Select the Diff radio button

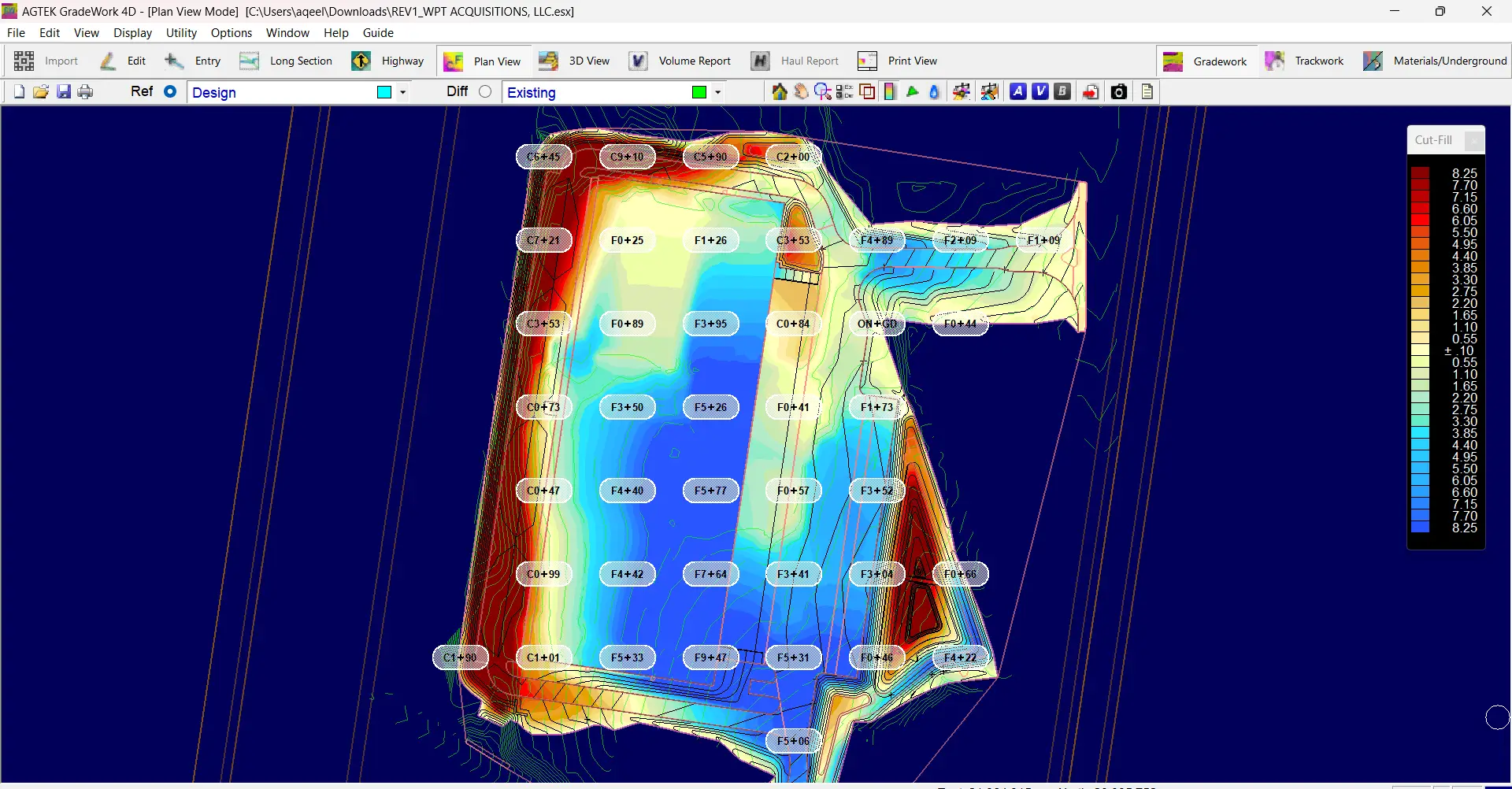[x=485, y=91]
